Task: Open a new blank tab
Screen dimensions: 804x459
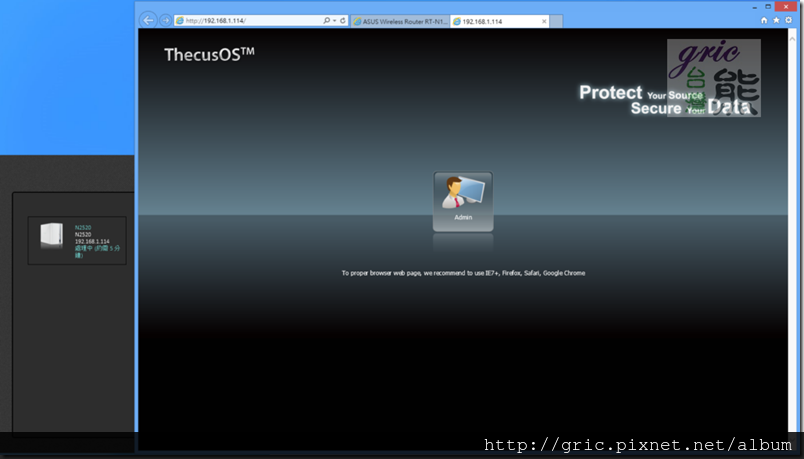Action: pyautogui.click(x=556, y=22)
